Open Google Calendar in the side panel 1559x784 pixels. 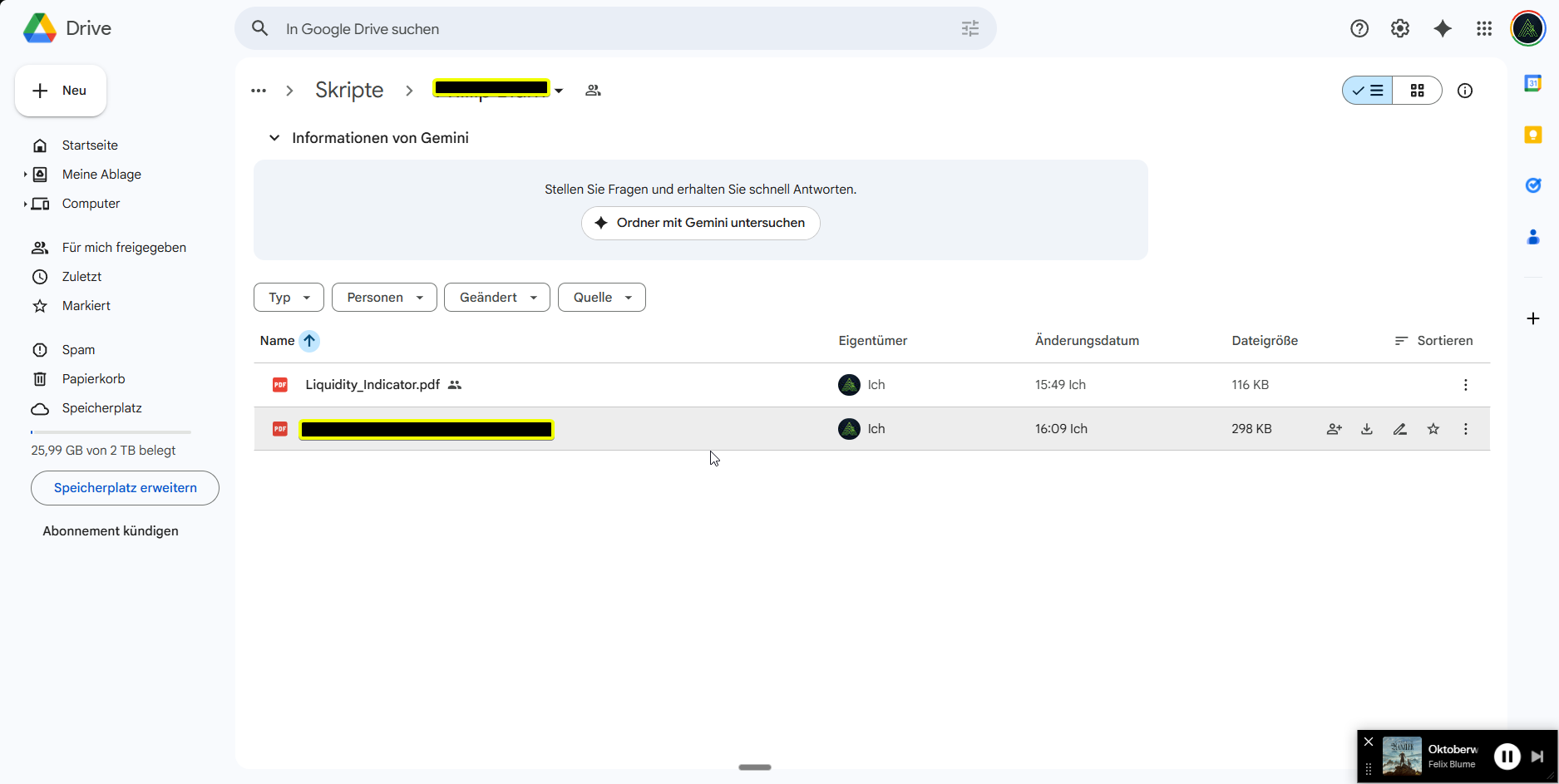tap(1533, 82)
